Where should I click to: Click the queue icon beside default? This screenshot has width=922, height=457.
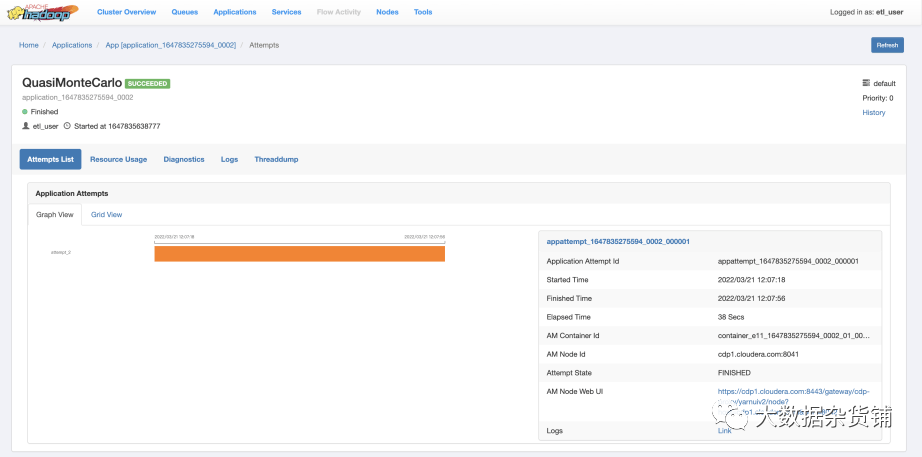click(x=866, y=83)
